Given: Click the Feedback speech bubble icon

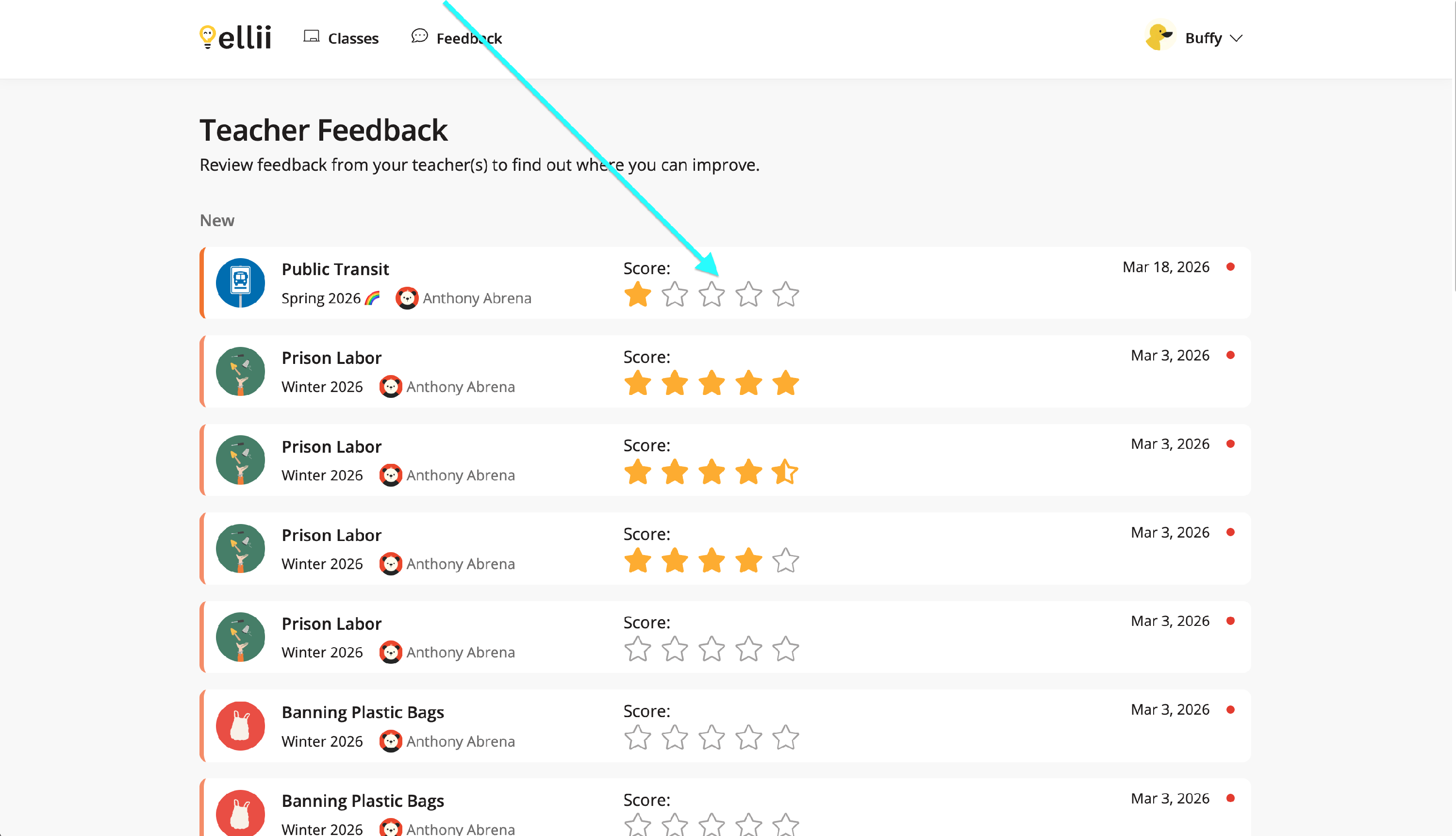Looking at the screenshot, I should tap(419, 36).
